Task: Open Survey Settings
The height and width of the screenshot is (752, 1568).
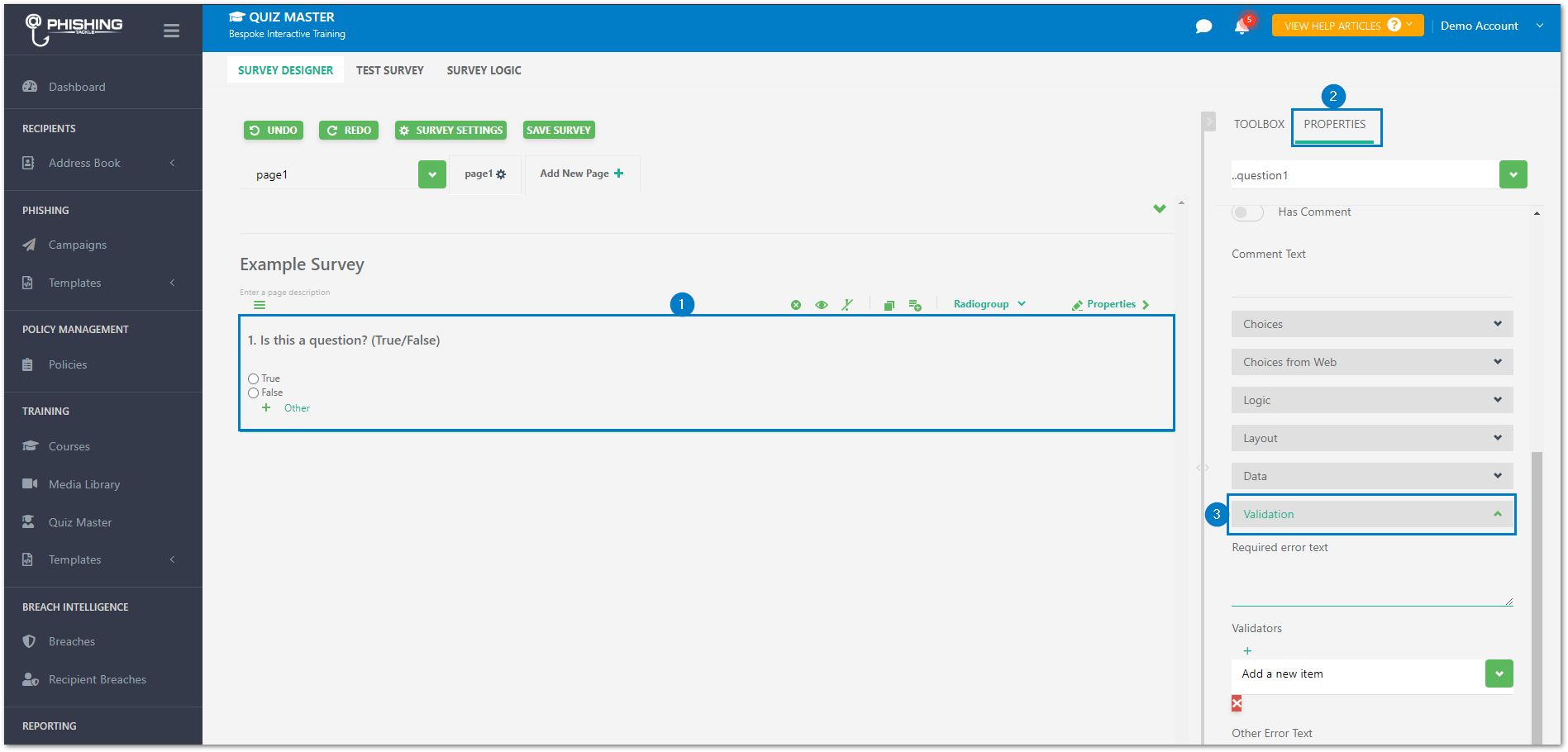Action: pos(450,131)
